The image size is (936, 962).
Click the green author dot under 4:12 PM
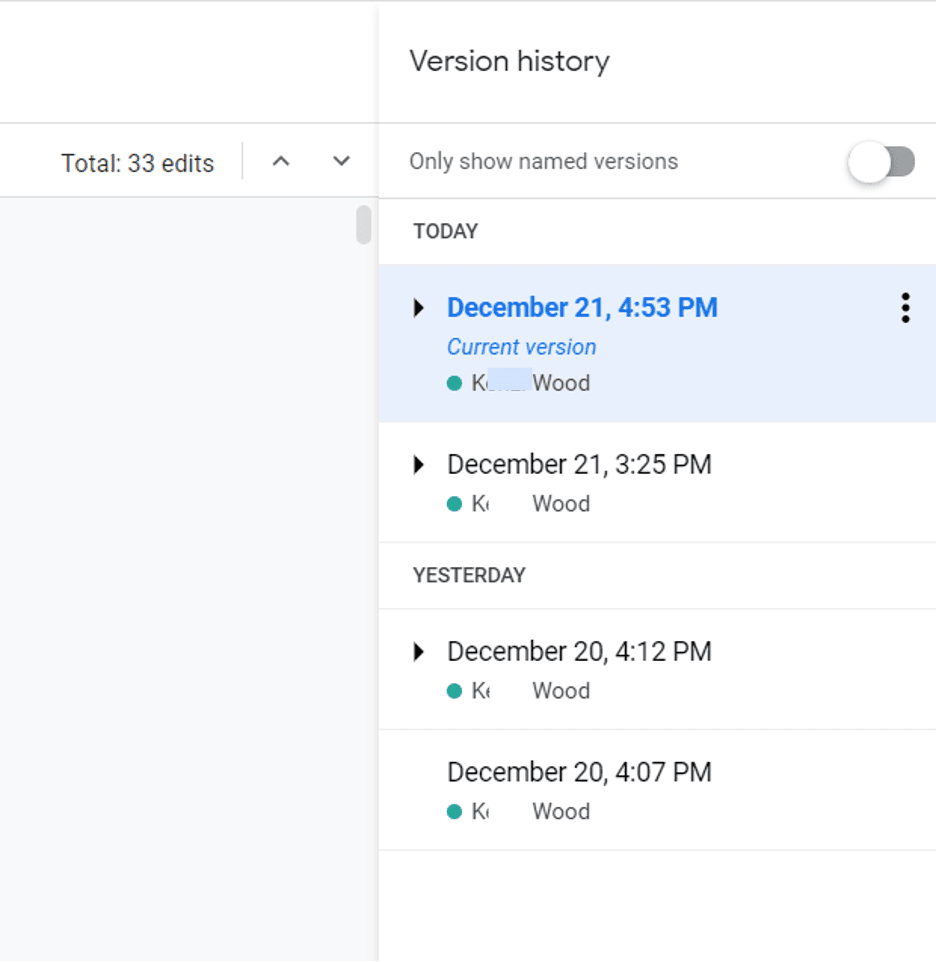click(455, 691)
